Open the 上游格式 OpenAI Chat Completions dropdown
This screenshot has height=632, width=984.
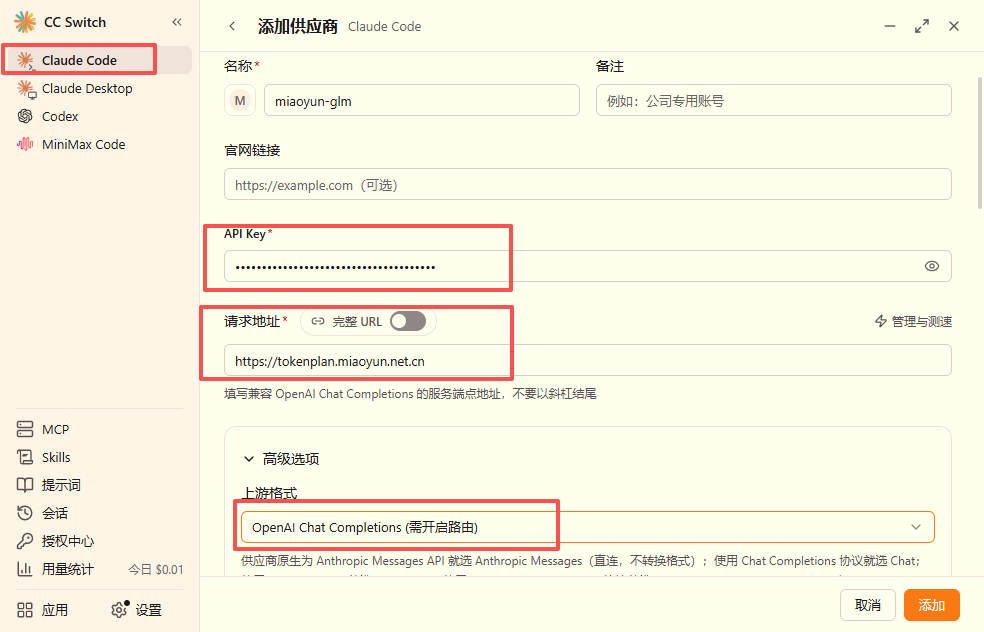click(x=588, y=527)
